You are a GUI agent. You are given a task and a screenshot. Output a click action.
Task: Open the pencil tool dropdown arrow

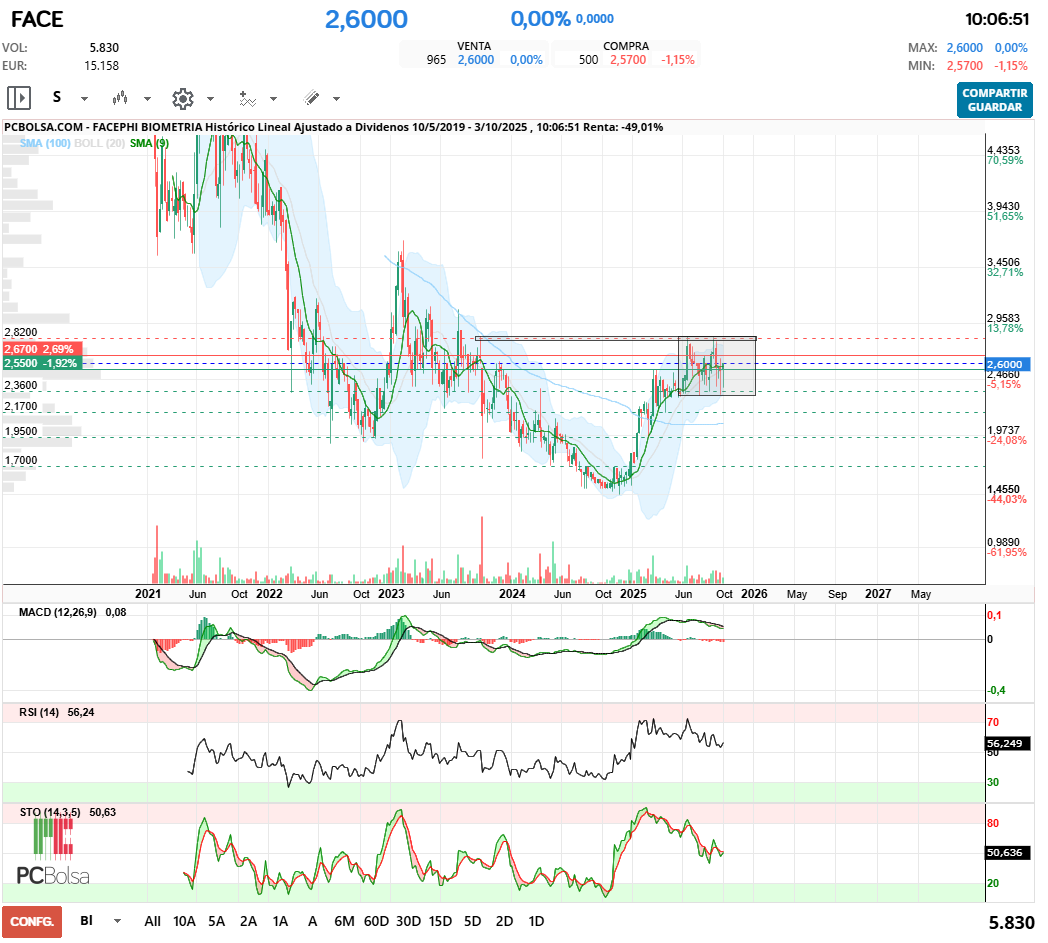pos(336,99)
